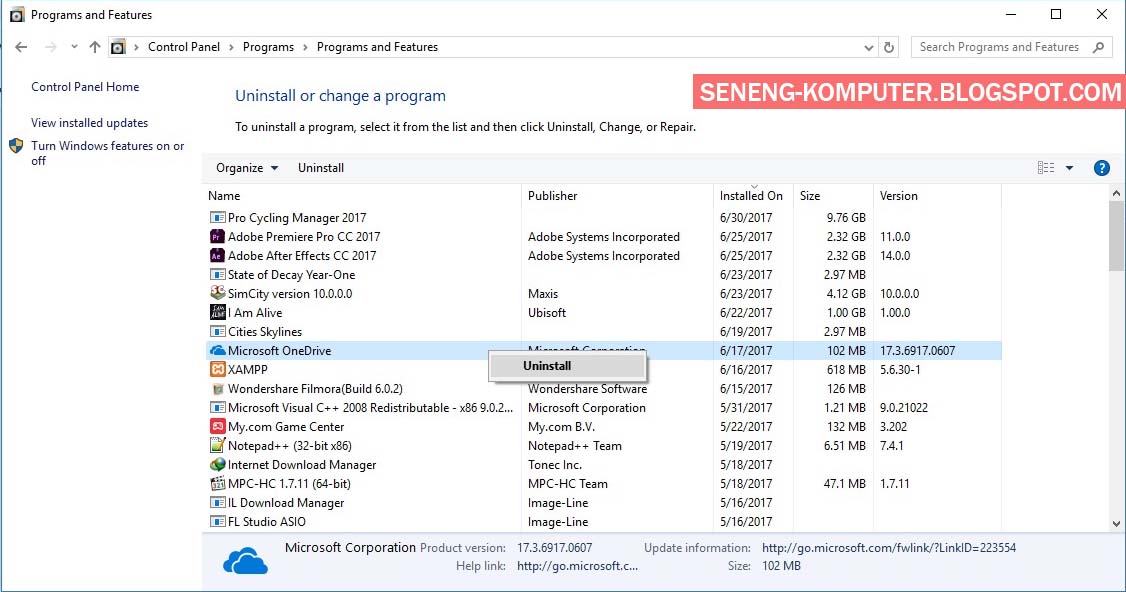Image resolution: width=1126 pixels, height=592 pixels.
Task: Click inside the Search Programs and Features box
Action: tap(1000, 46)
